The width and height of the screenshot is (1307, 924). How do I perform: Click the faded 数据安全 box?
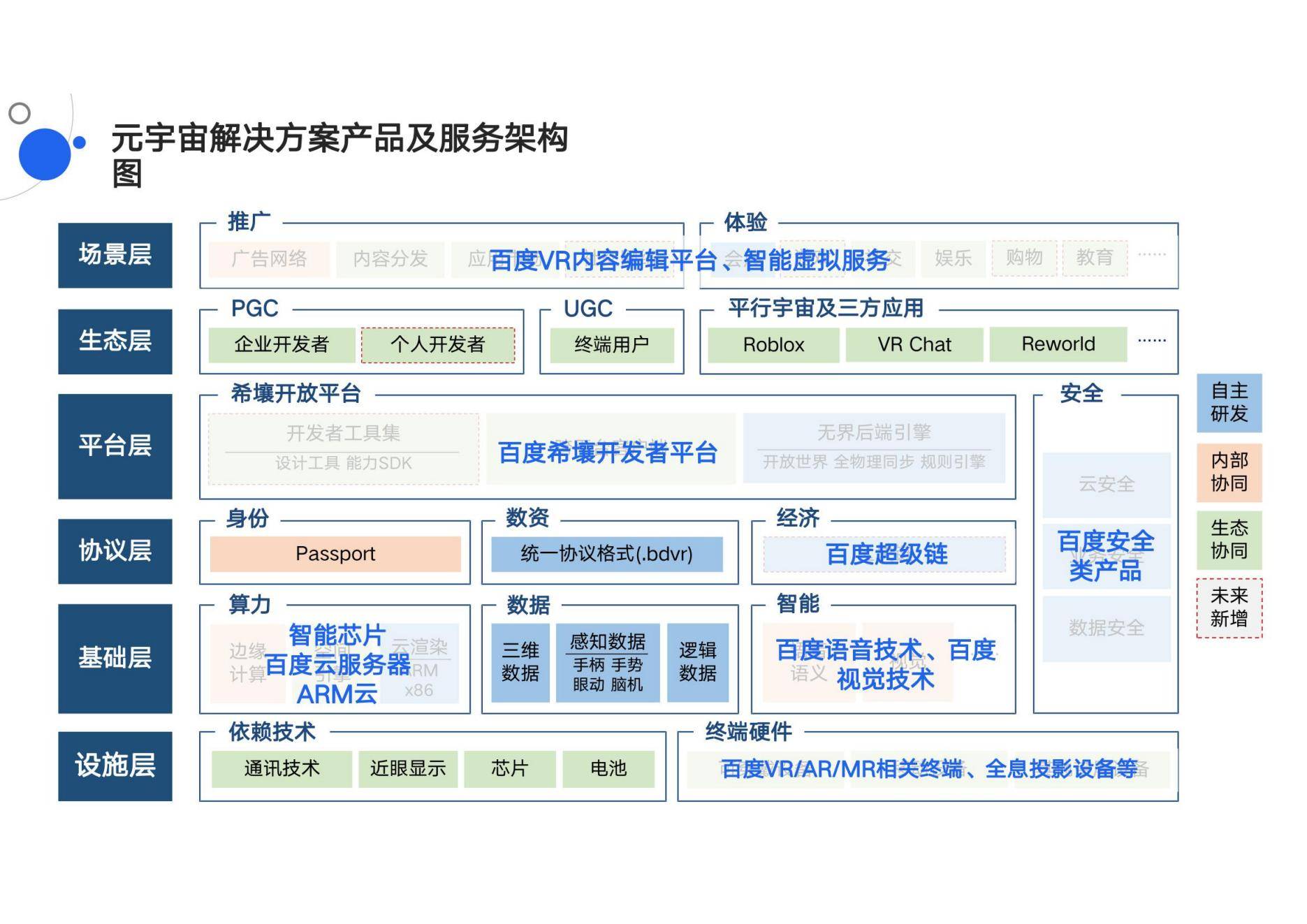(1107, 629)
